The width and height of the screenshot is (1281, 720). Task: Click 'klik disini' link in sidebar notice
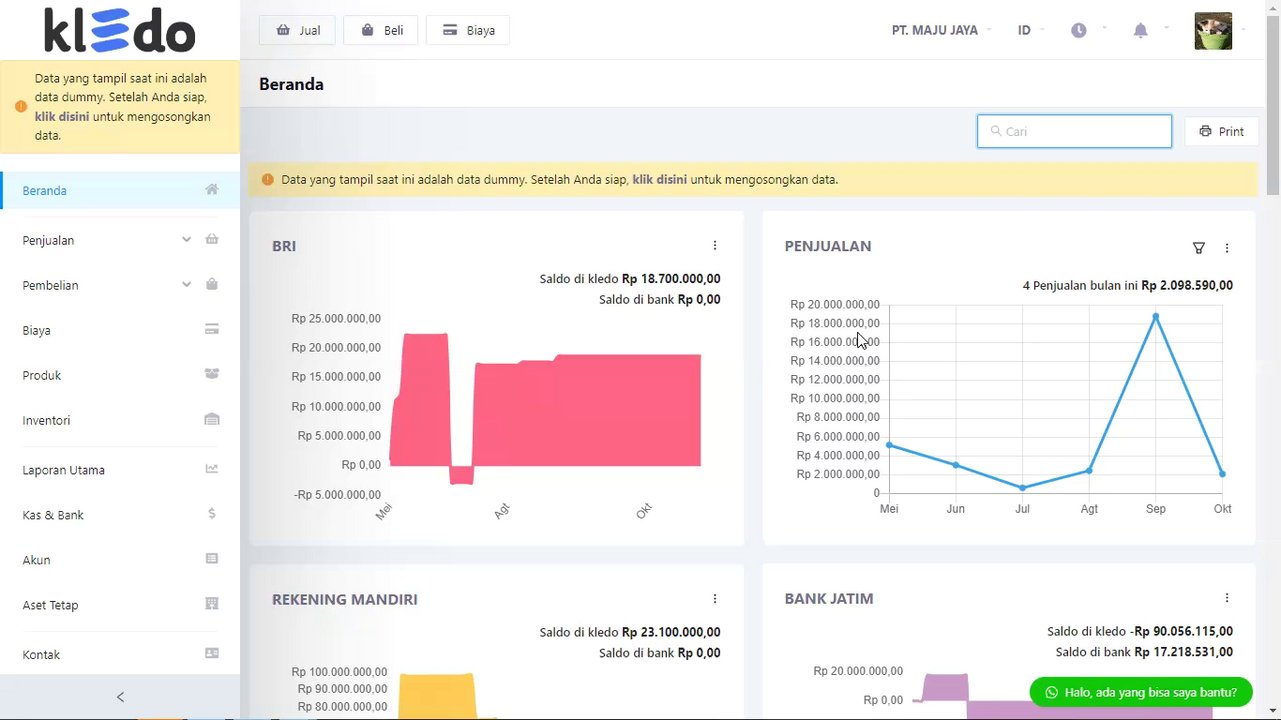click(x=62, y=116)
